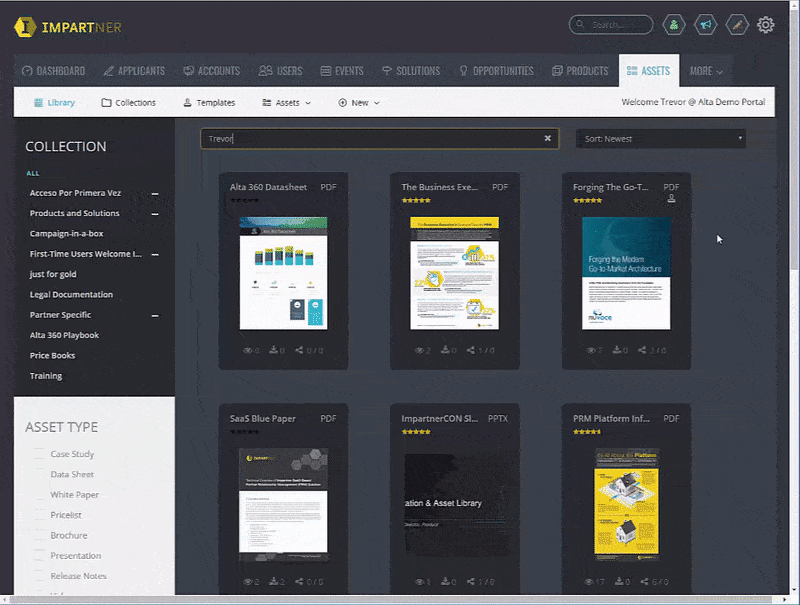
Task: Open the Assets submenu dropdown
Action: click(286, 103)
